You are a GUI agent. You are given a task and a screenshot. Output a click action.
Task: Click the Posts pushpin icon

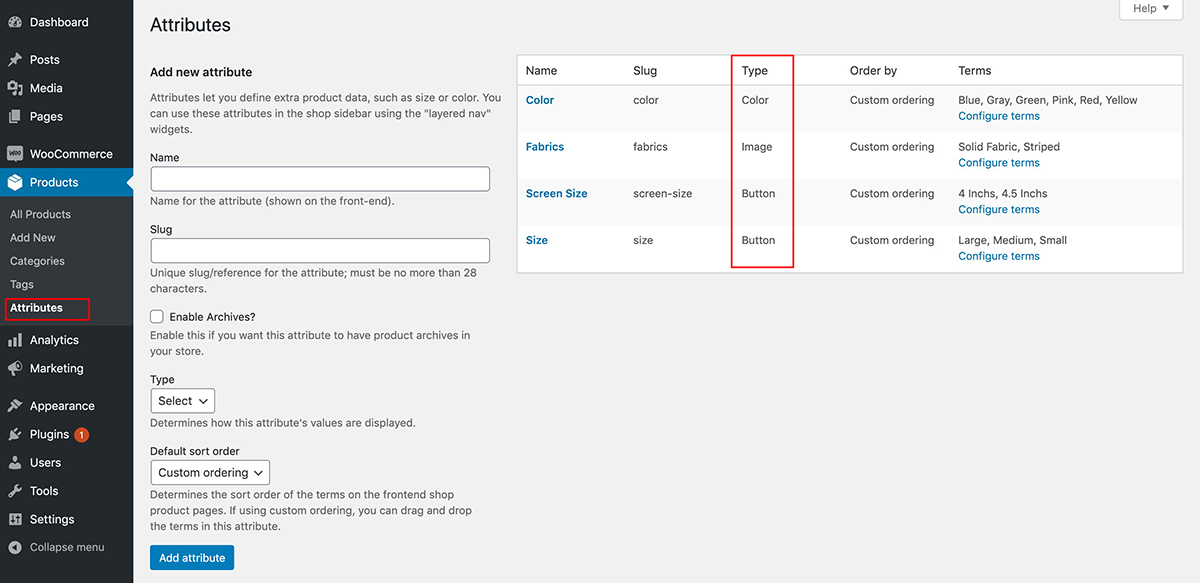(x=15, y=60)
